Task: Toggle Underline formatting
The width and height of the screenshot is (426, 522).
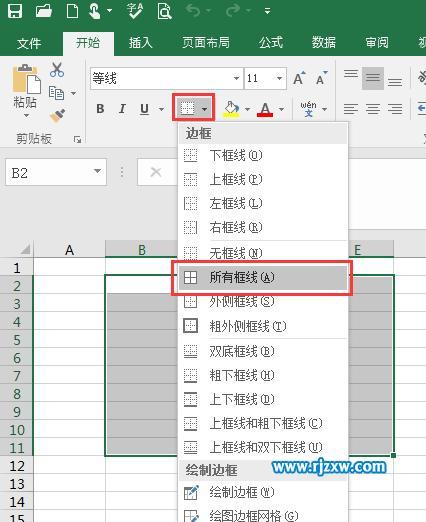Action: click(x=144, y=109)
